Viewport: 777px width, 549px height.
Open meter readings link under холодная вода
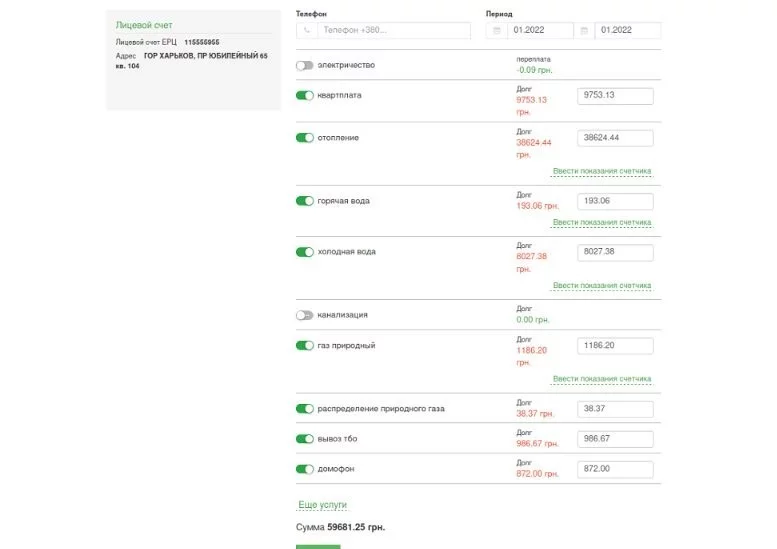click(x=601, y=286)
